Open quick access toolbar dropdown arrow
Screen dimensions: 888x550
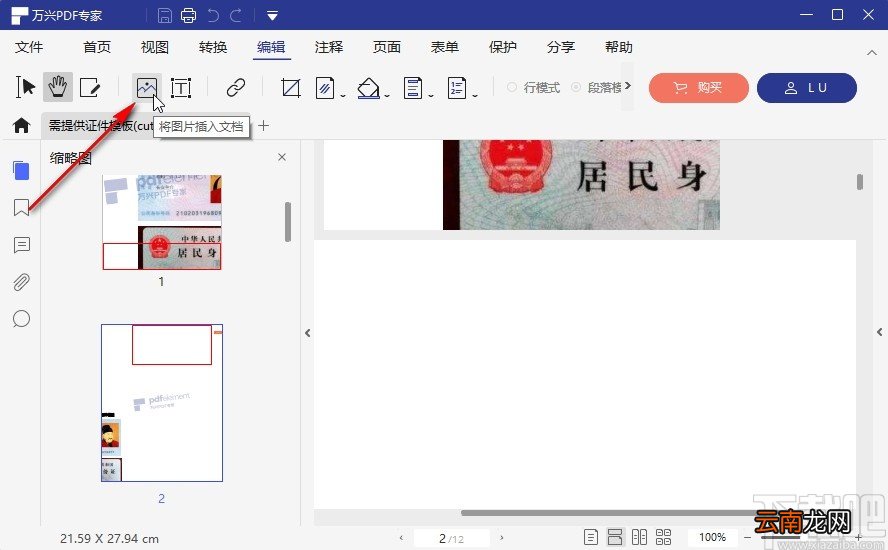click(272, 16)
